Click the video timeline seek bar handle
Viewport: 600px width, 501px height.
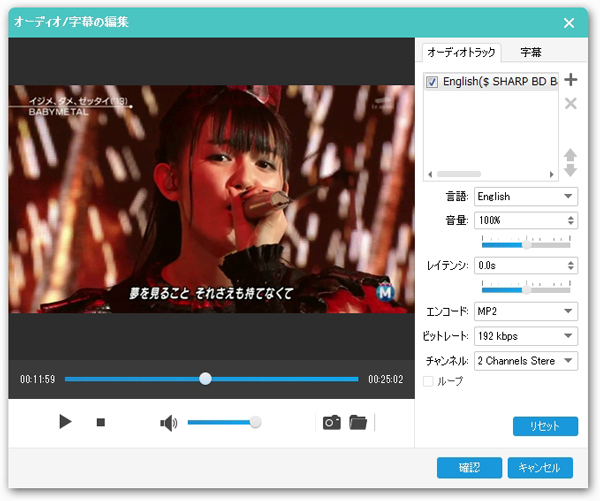[x=205, y=379]
